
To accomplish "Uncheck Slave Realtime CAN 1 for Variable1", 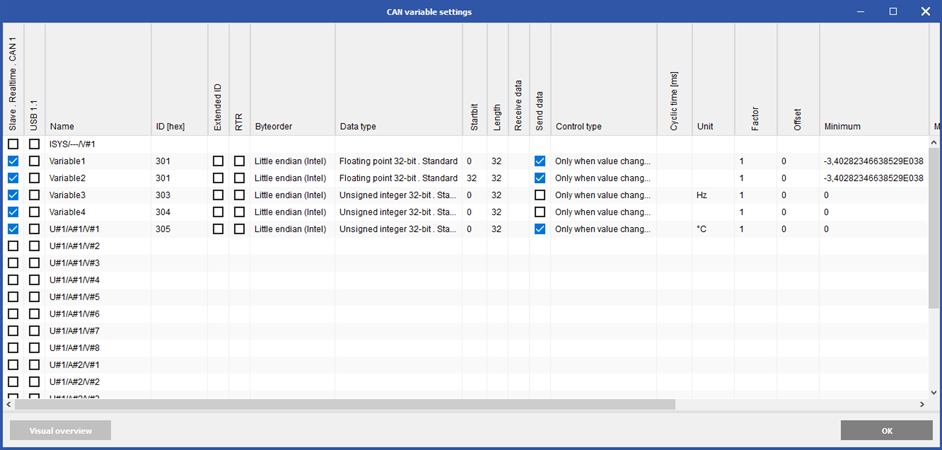I will 13,161.
